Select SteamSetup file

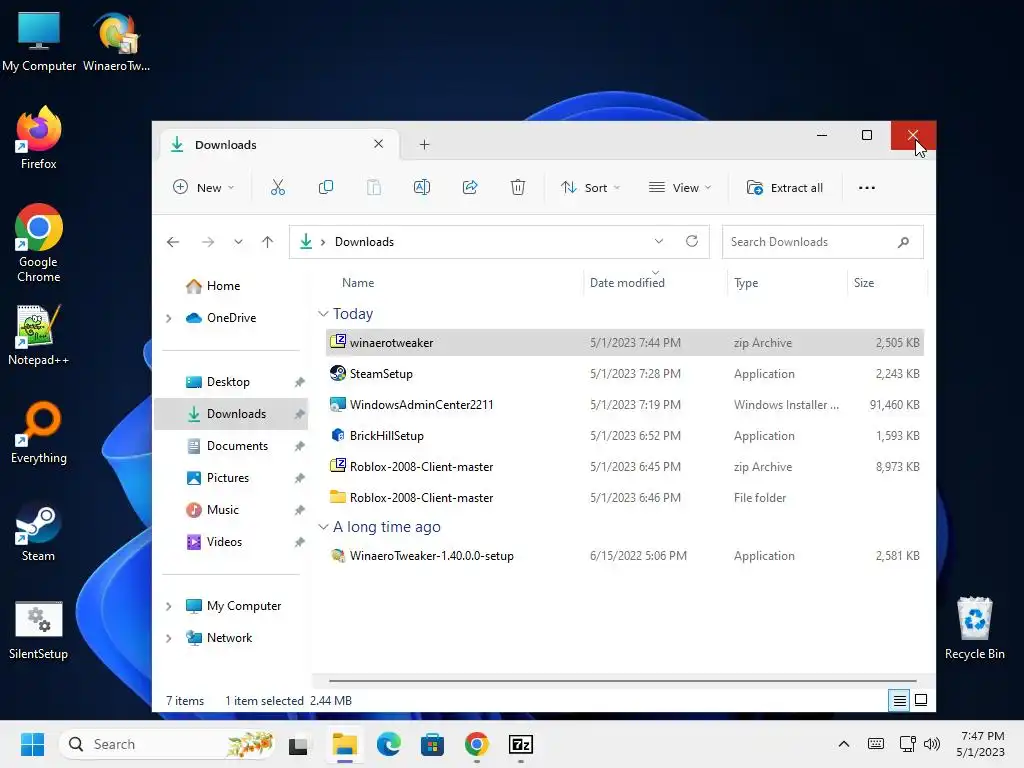(624, 374)
